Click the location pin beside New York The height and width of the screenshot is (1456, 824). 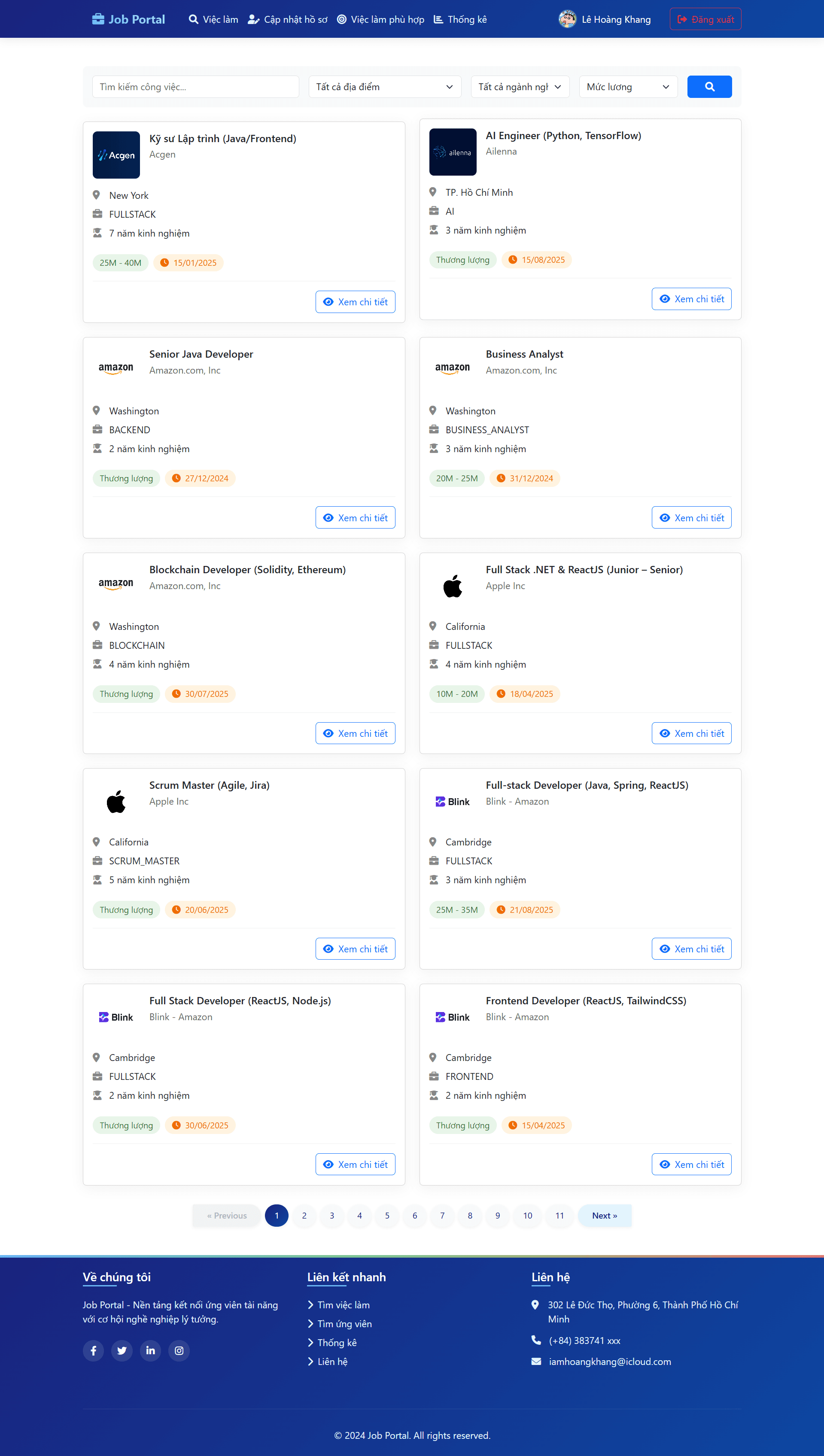(96, 195)
